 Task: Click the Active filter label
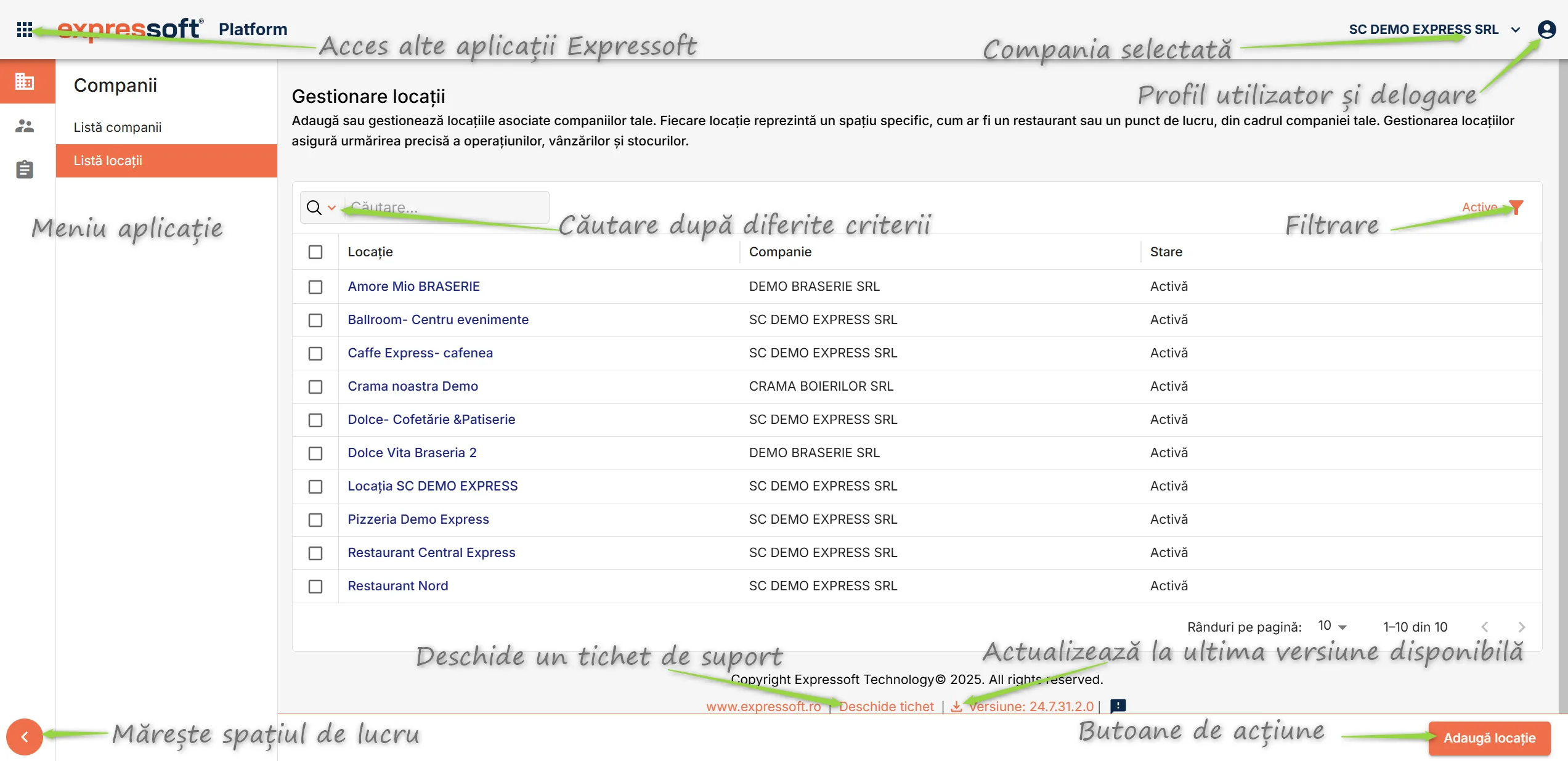(1479, 207)
